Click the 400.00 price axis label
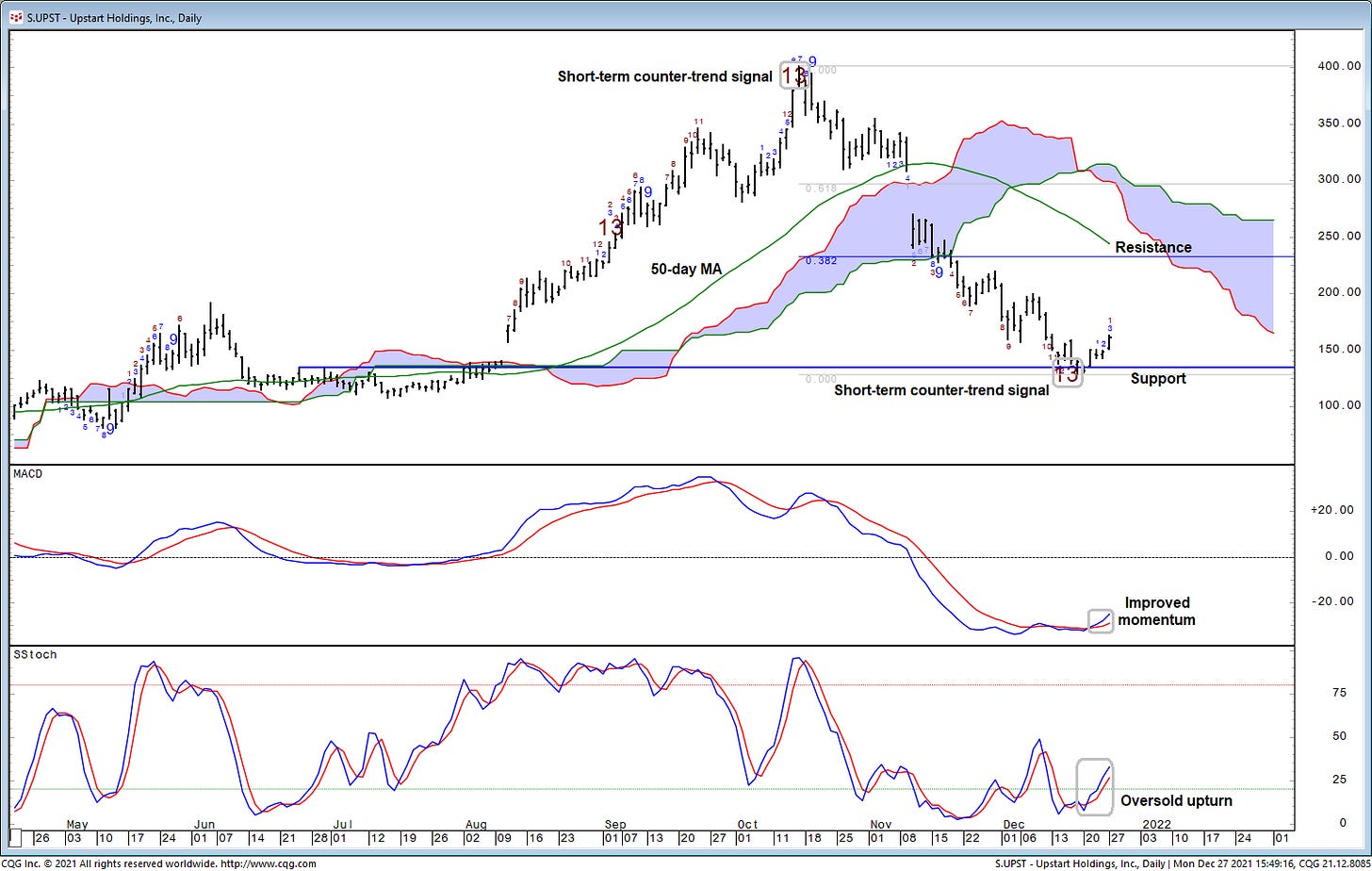Image resolution: width=1372 pixels, height=871 pixels. [x=1340, y=66]
